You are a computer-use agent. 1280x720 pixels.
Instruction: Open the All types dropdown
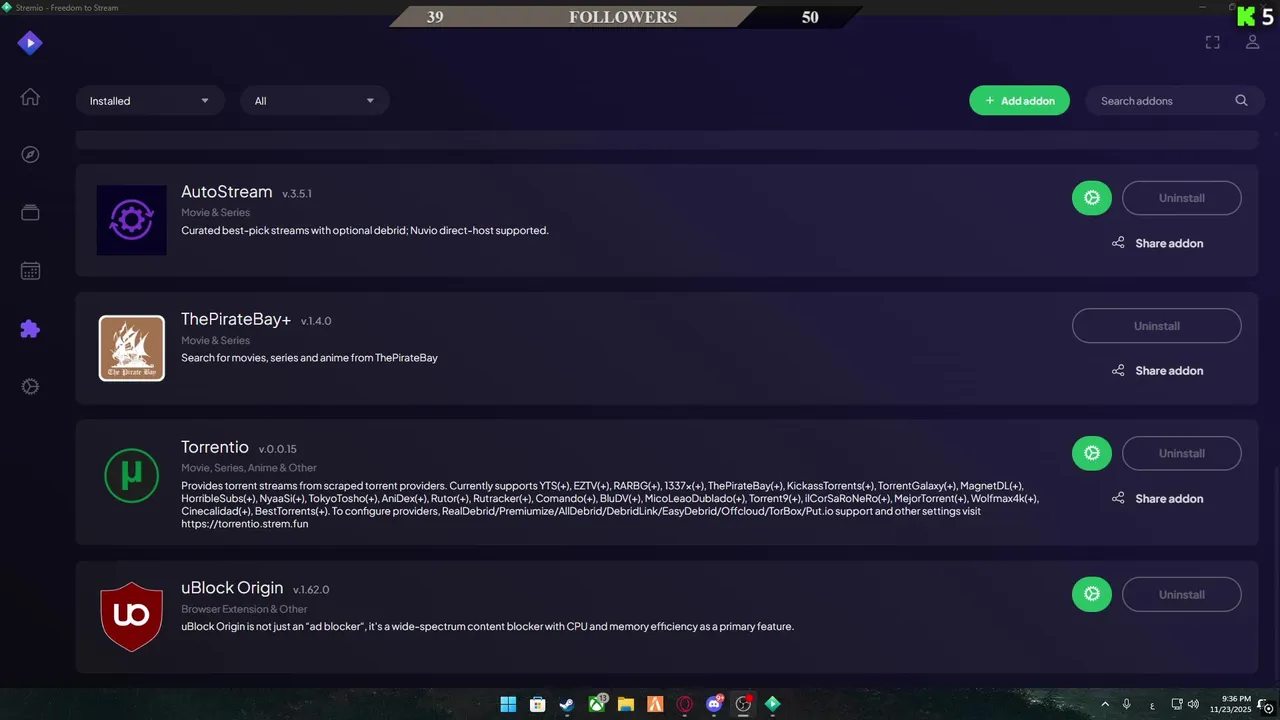click(315, 101)
